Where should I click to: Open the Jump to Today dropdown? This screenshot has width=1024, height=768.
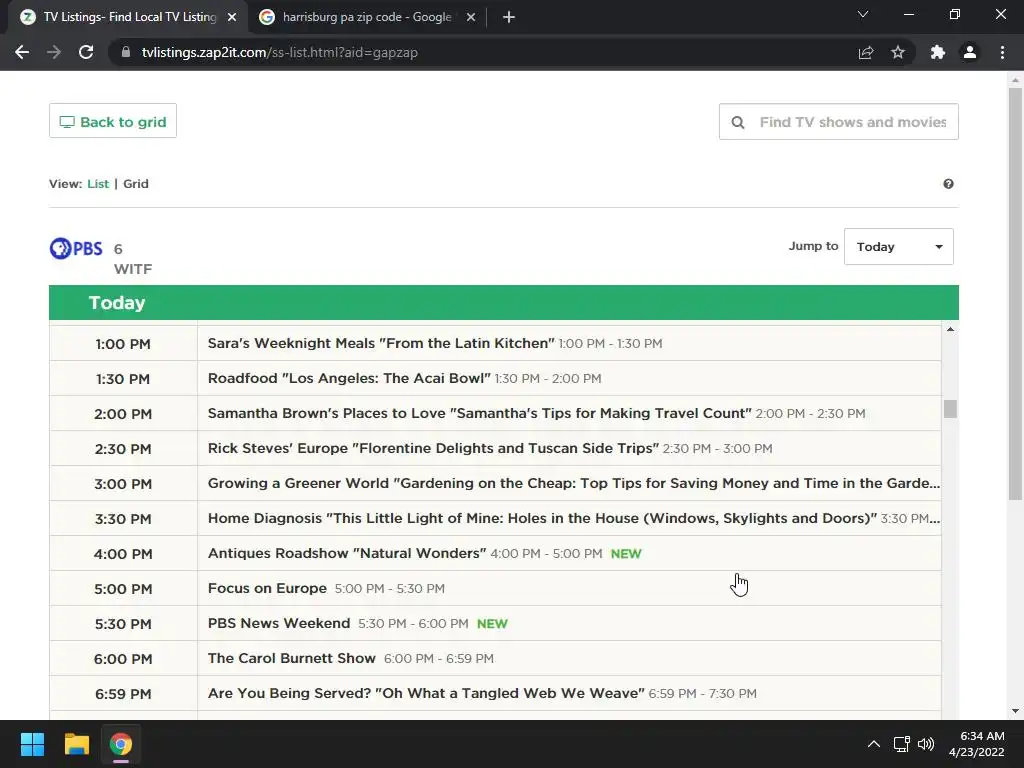(899, 247)
